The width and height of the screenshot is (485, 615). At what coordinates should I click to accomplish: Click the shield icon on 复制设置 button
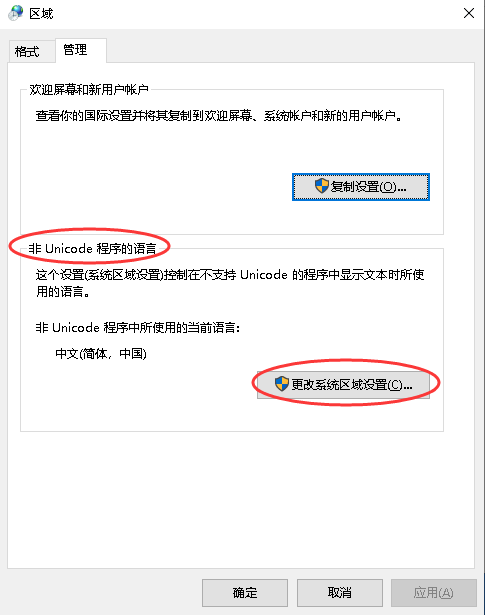pyautogui.click(x=322, y=186)
